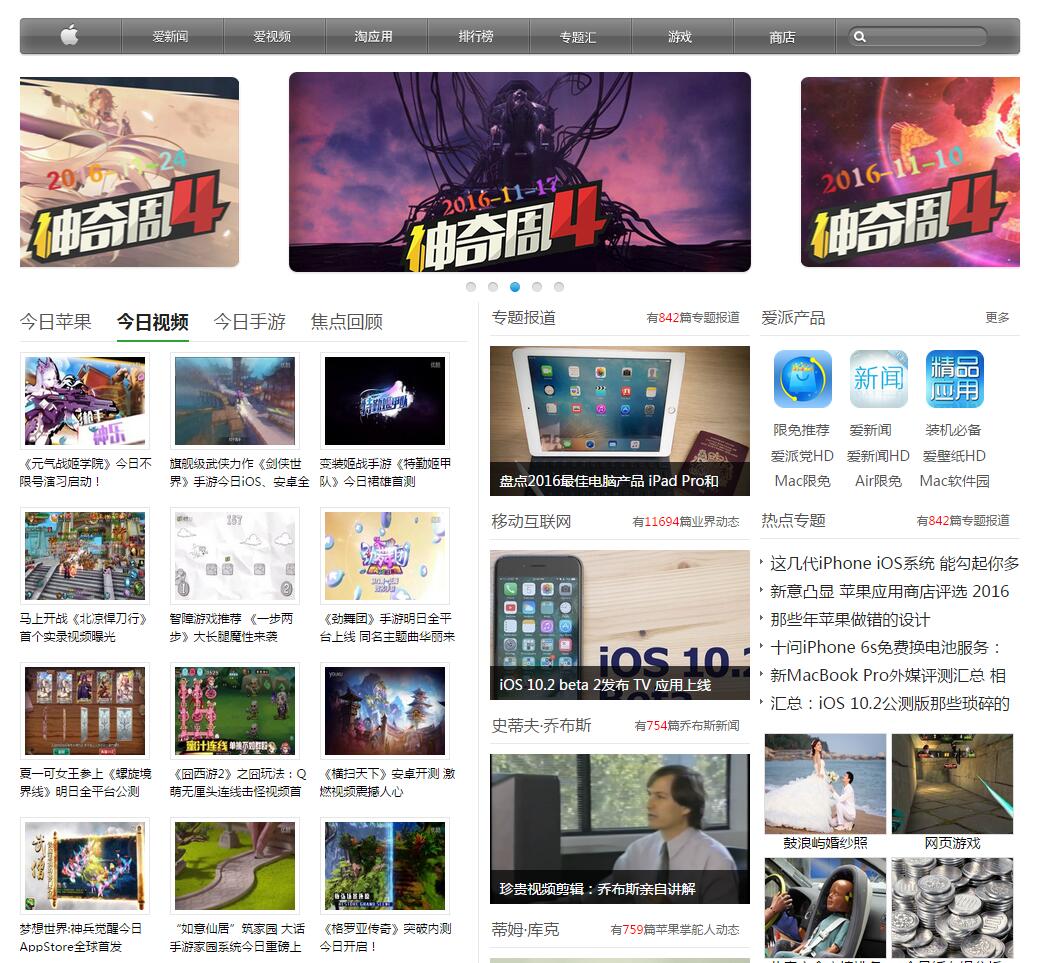This screenshot has height=963, width=1049.
Task: Open 新意凸显 苹果应用商店评选 topic
Action: coord(890,592)
